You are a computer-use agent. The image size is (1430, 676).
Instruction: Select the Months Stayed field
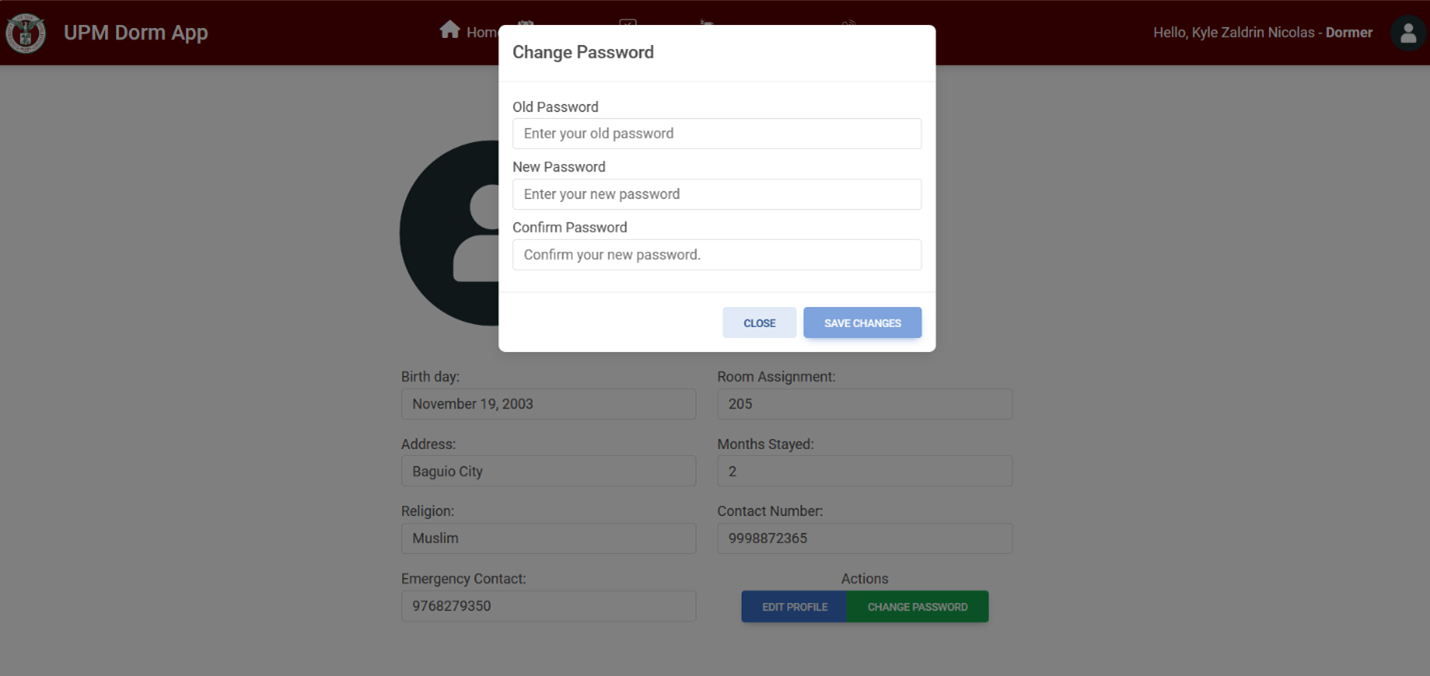(864, 471)
